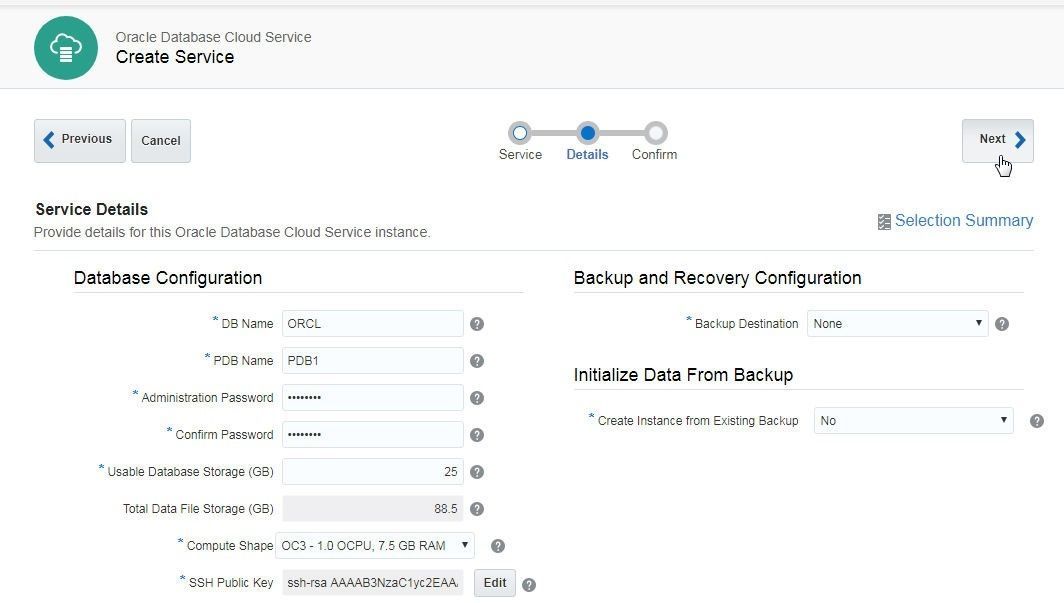
Task: Open help for Create Instance from Existing Backup
Action: [1037, 421]
